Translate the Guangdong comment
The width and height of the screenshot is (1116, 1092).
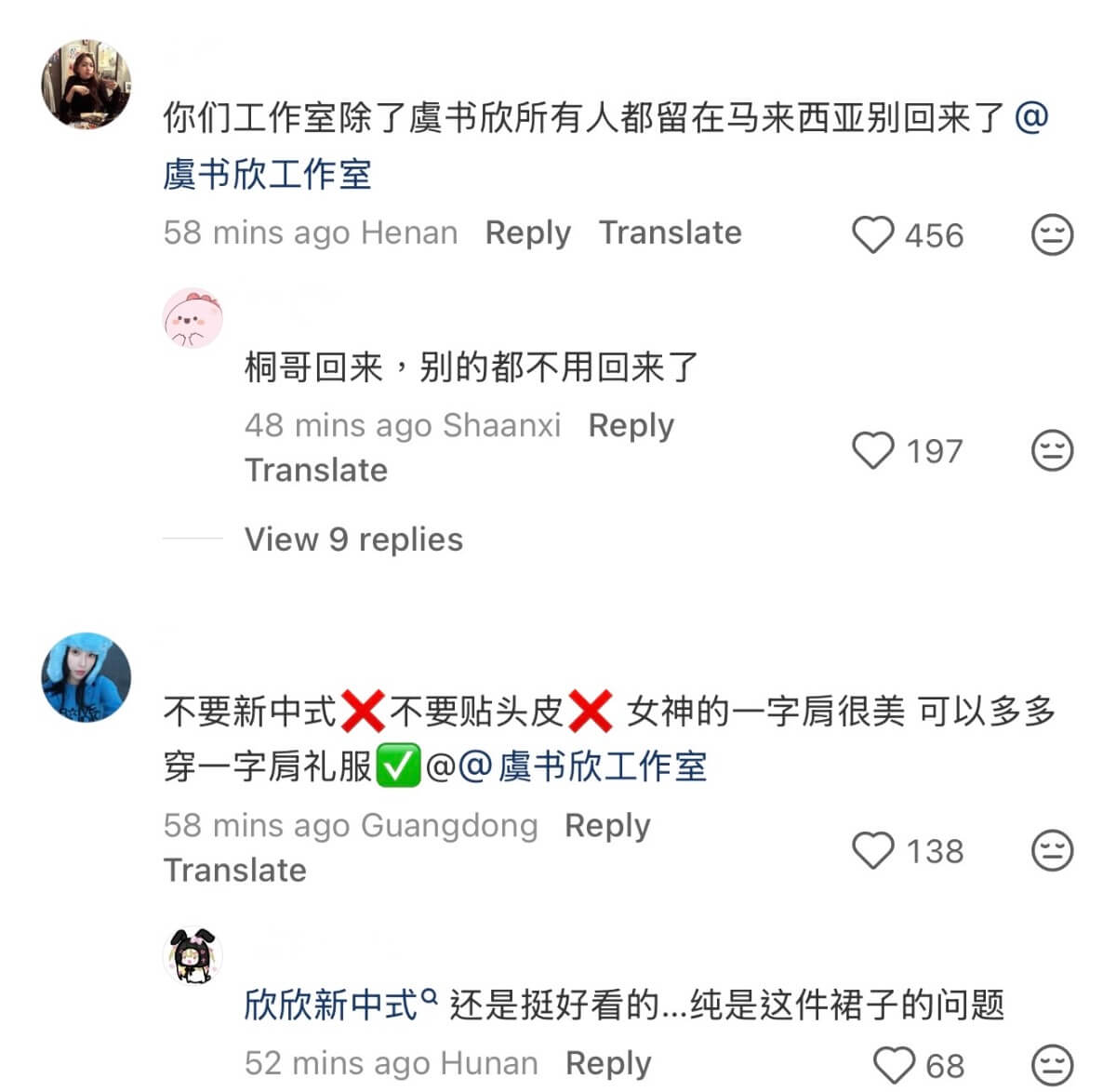pos(234,871)
